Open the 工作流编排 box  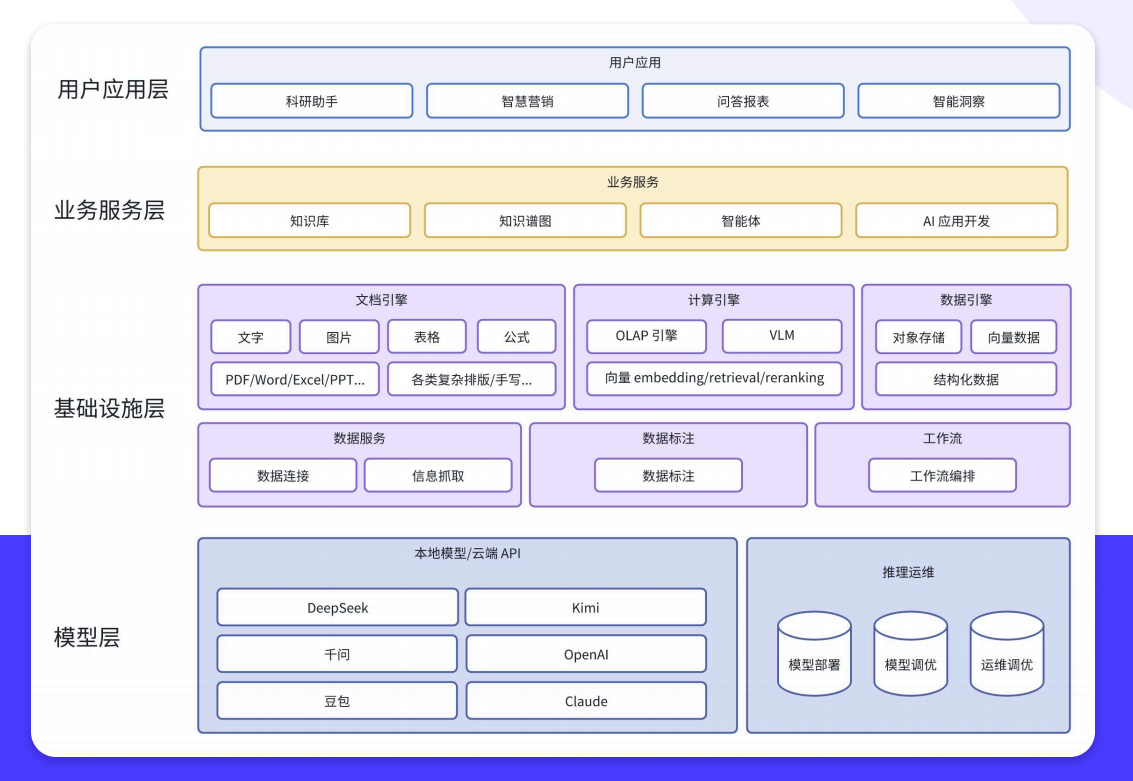[942, 476]
